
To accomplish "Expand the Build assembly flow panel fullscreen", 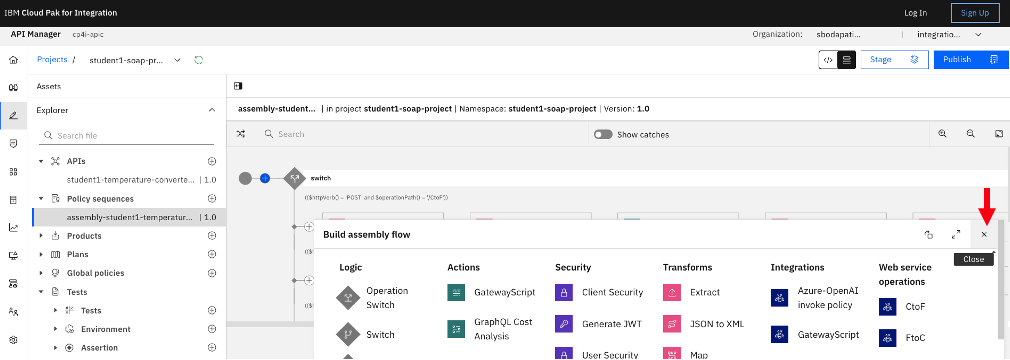I will coord(956,235).
